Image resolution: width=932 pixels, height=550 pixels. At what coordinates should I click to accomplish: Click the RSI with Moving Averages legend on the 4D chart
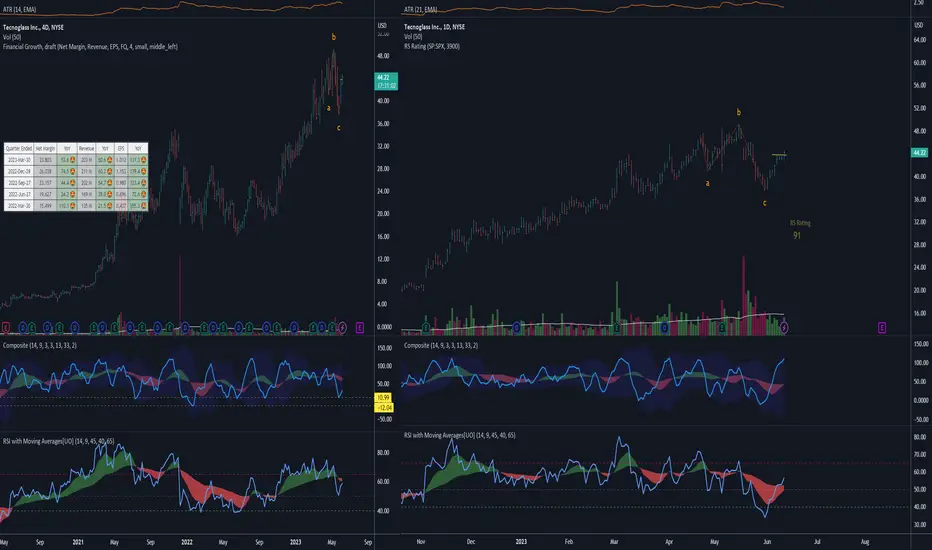click(58, 441)
